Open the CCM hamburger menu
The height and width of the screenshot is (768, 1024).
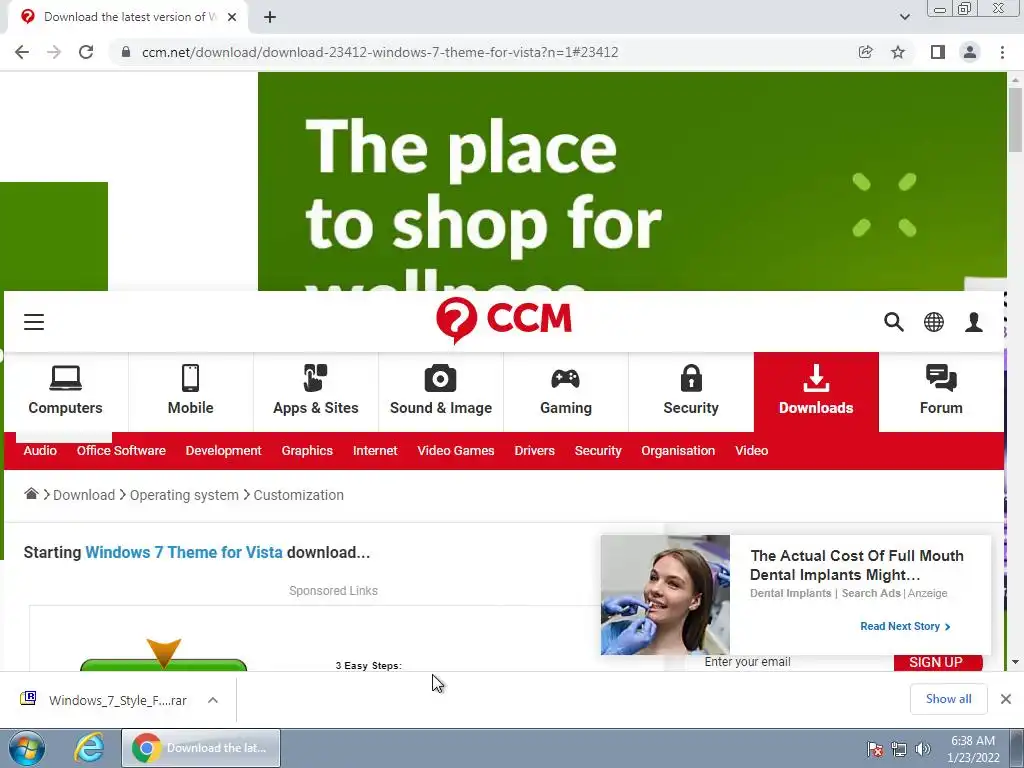tap(34, 322)
